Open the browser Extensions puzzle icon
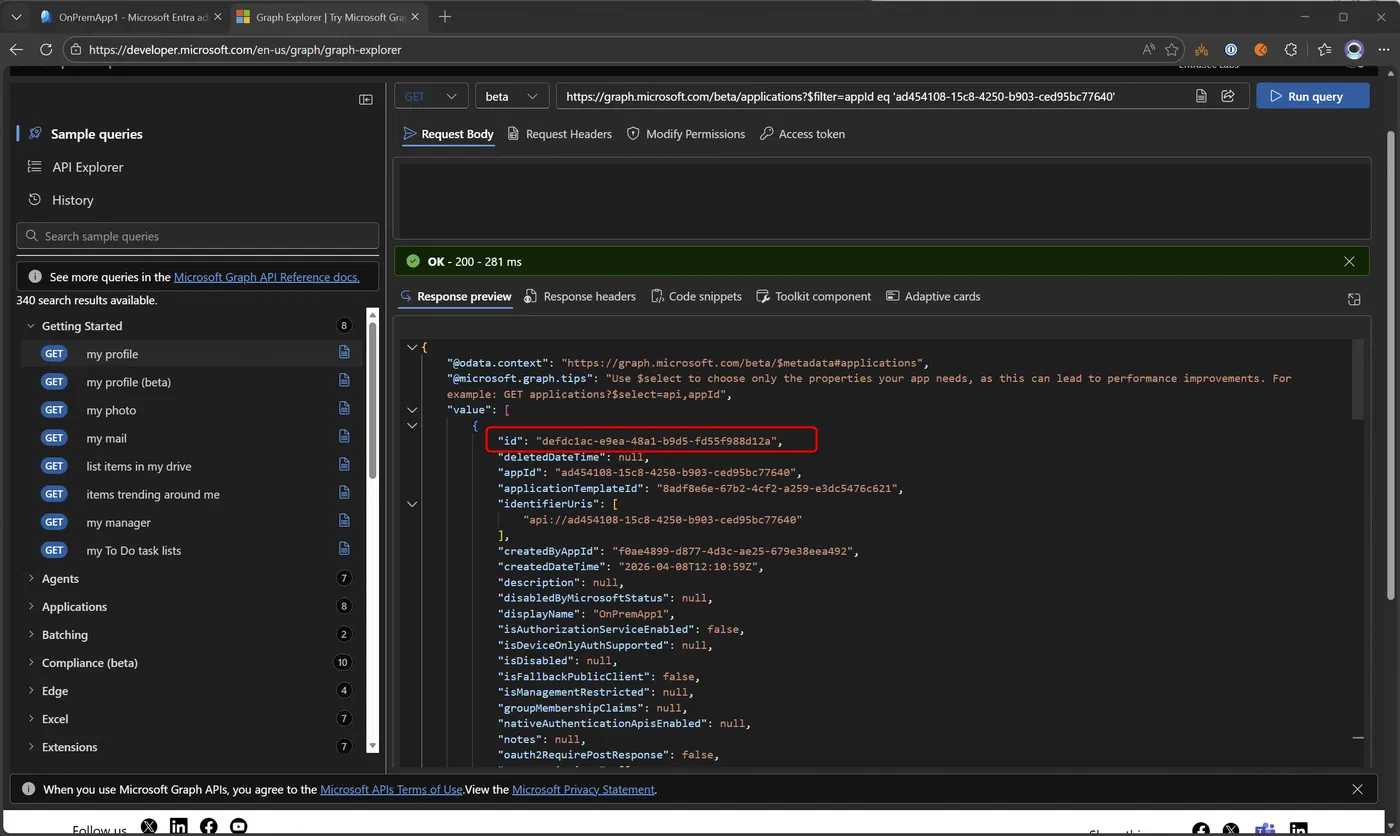This screenshot has width=1400, height=836. click(x=1291, y=49)
